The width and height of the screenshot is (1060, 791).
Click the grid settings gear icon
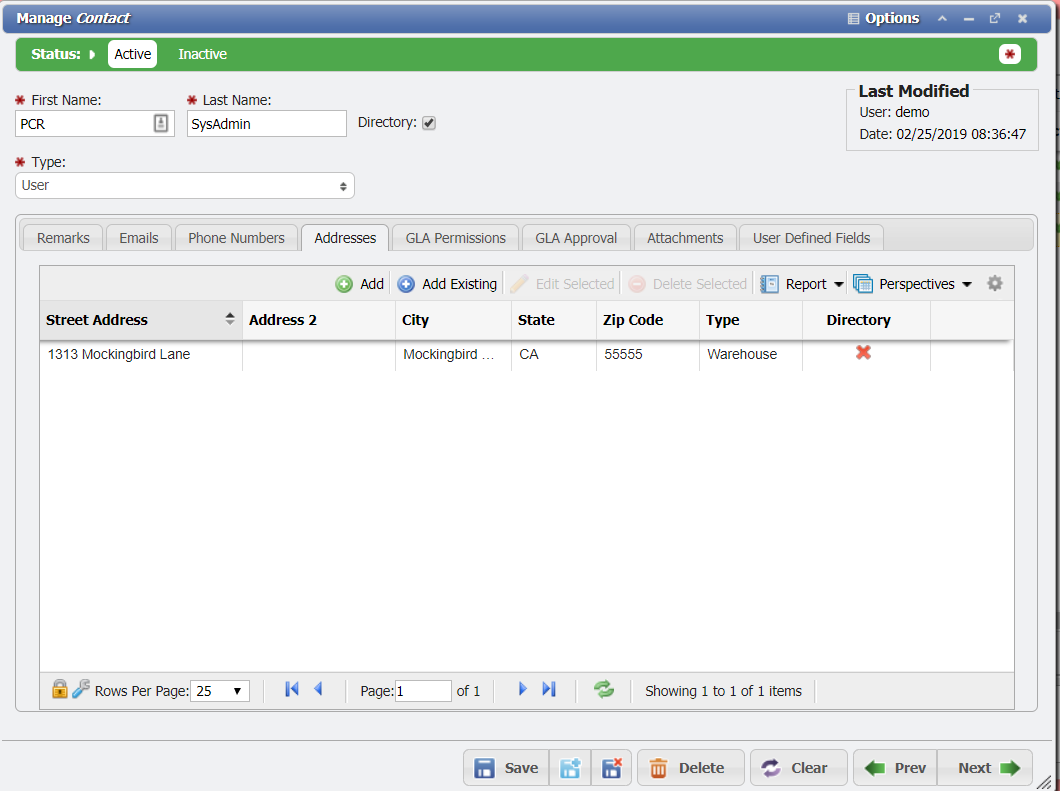(x=994, y=284)
